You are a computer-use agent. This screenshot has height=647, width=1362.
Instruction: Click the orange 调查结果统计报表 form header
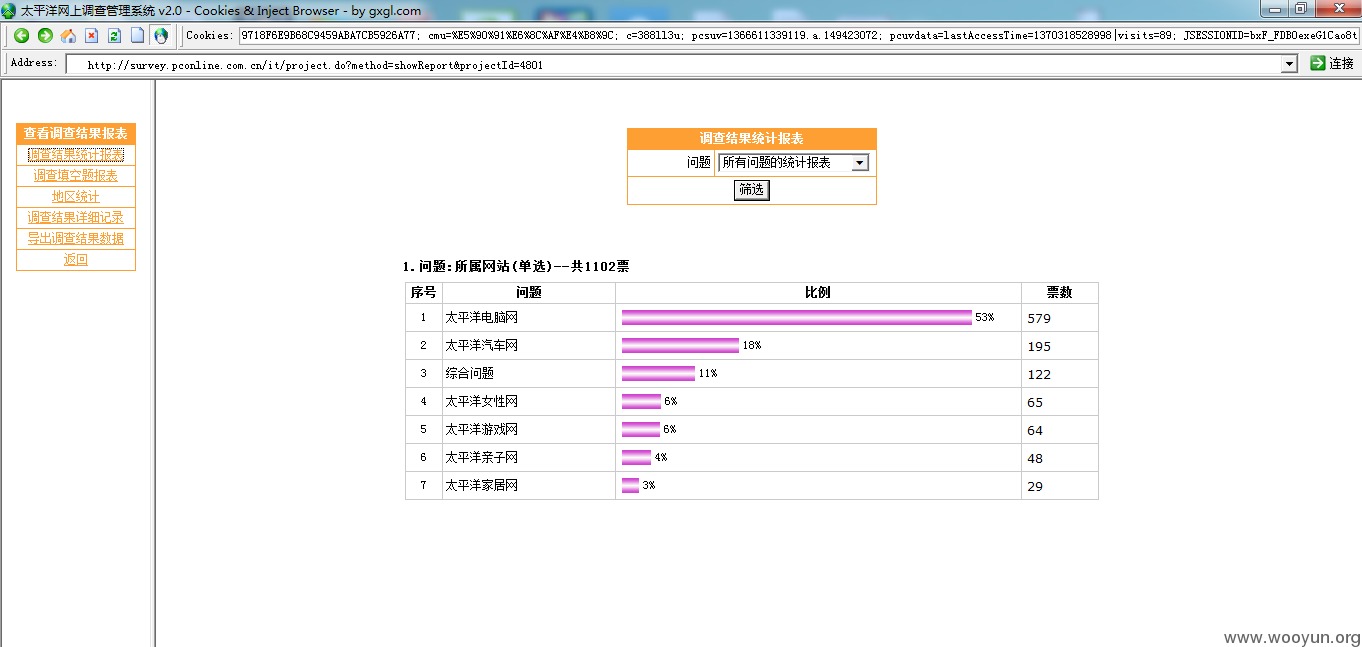pyautogui.click(x=752, y=139)
